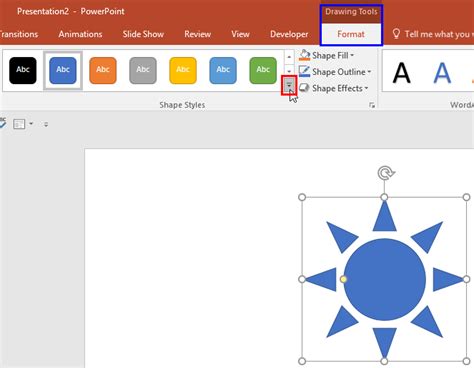Switch to the Format tab
Viewport: 474px width, 368px height.
click(351, 34)
